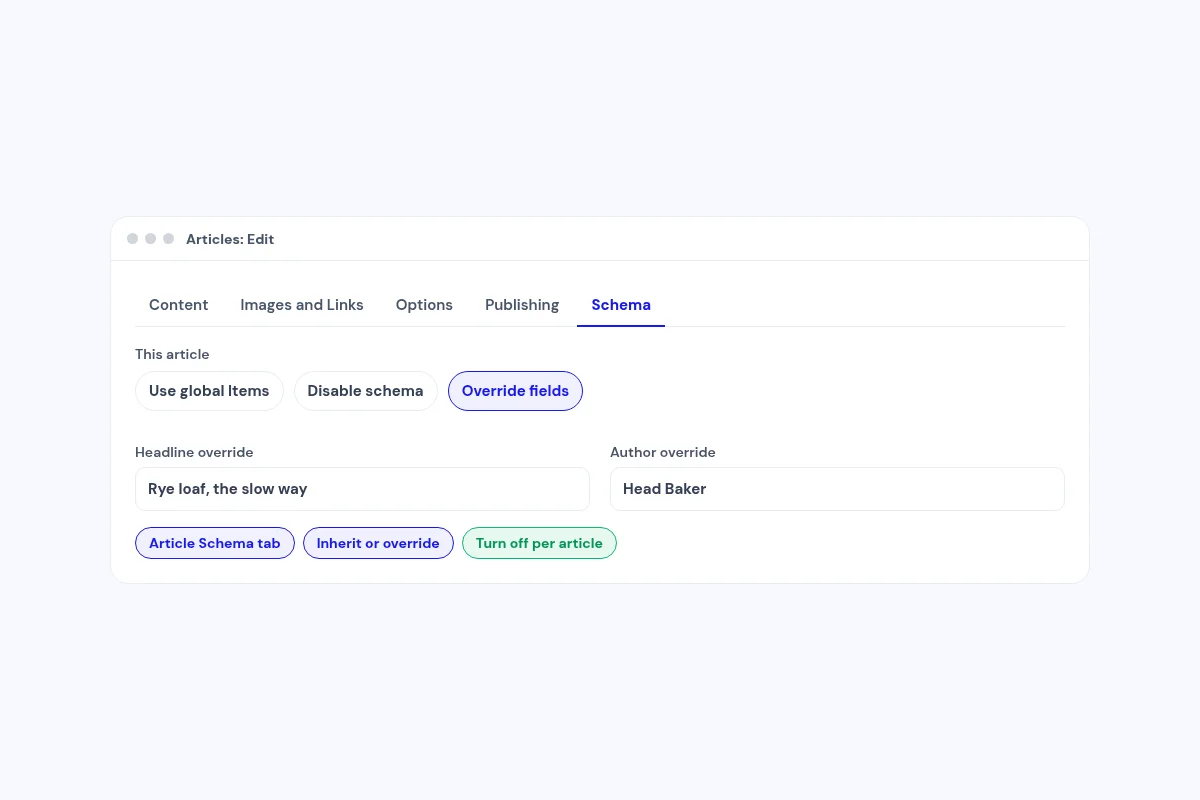
Task: Click the This article label
Action: coord(172,354)
